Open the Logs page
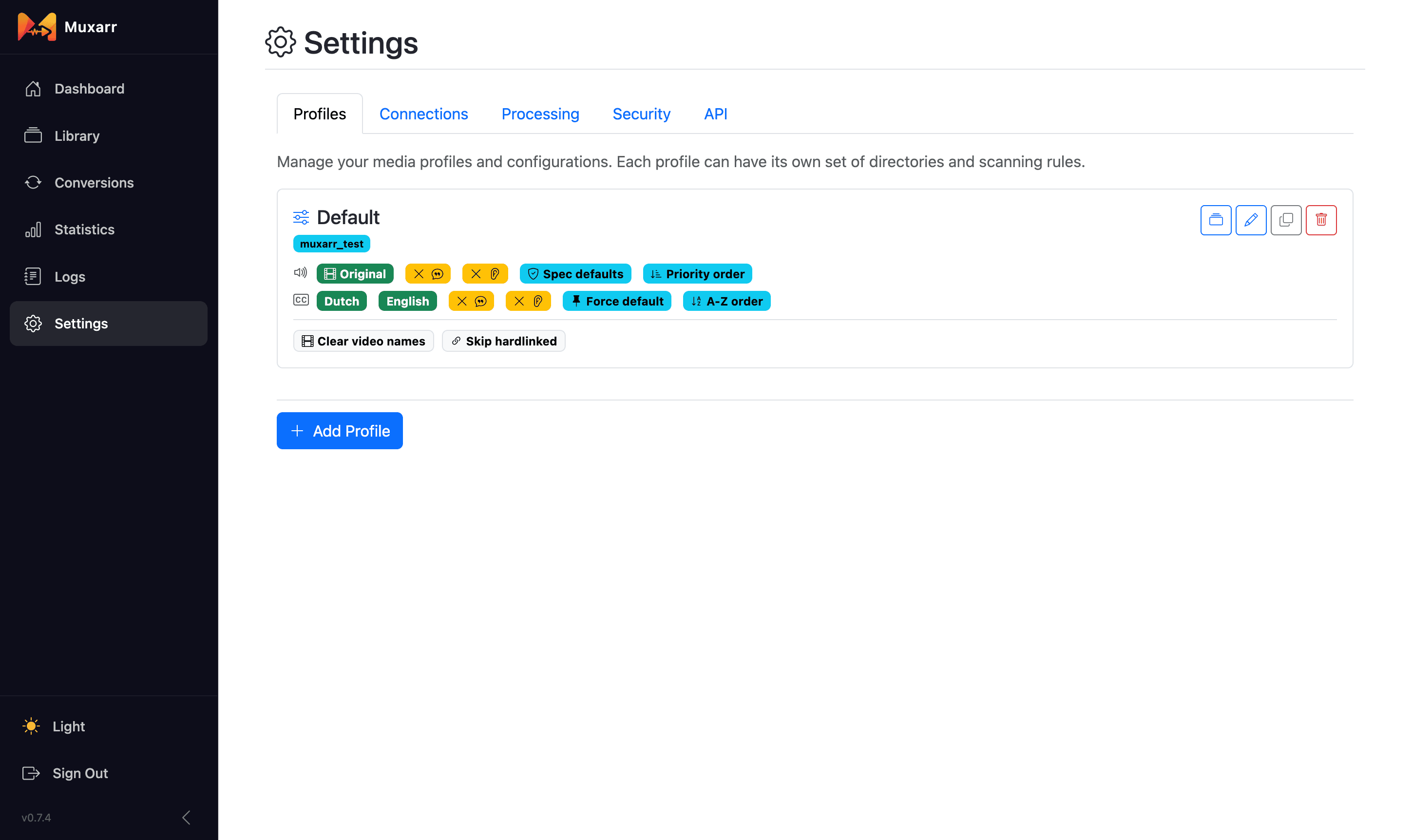Screen dimensions: 1412x840 (x=109, y=277)
